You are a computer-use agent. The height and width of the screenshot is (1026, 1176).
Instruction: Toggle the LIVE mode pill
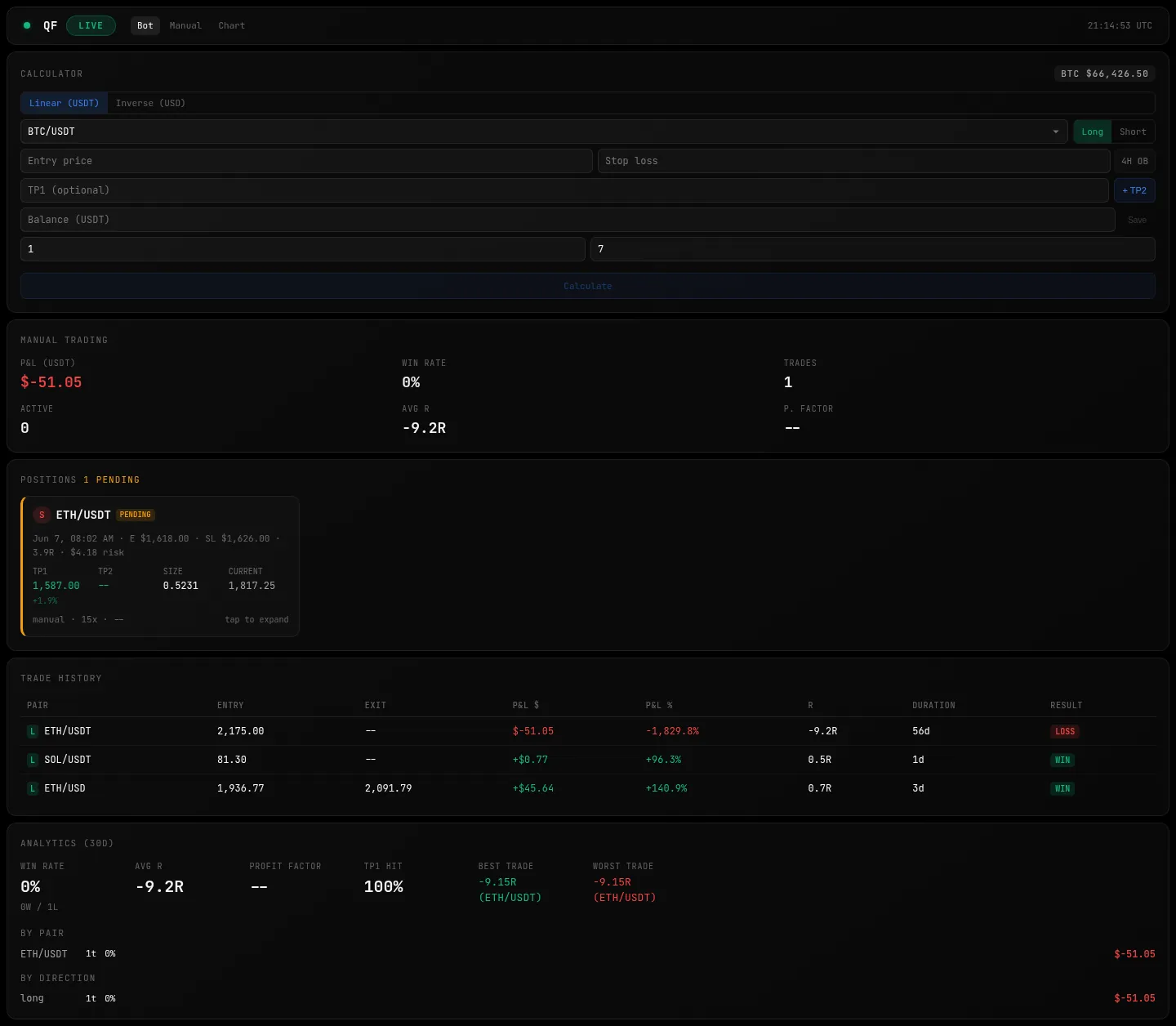click(x=91, y=25)
